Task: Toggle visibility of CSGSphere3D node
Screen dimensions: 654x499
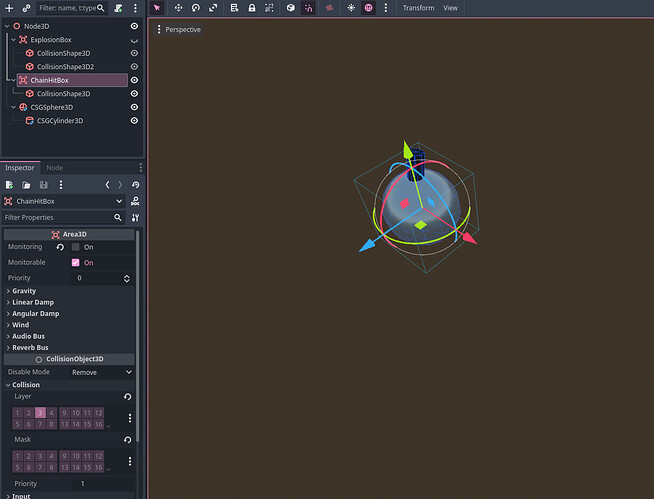Action: (134, 107)
